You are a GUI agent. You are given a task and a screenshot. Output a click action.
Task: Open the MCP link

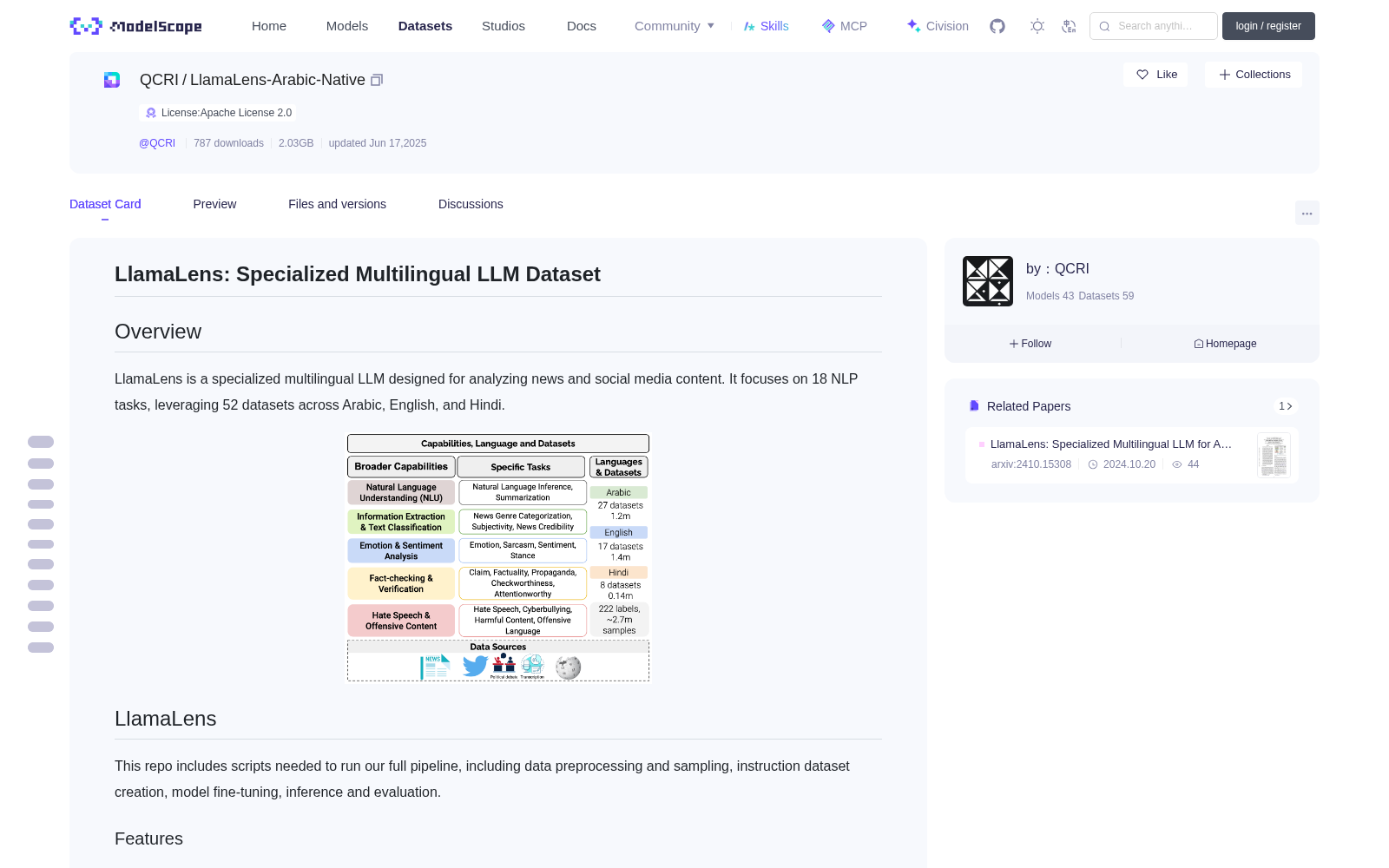coord(845,26)
